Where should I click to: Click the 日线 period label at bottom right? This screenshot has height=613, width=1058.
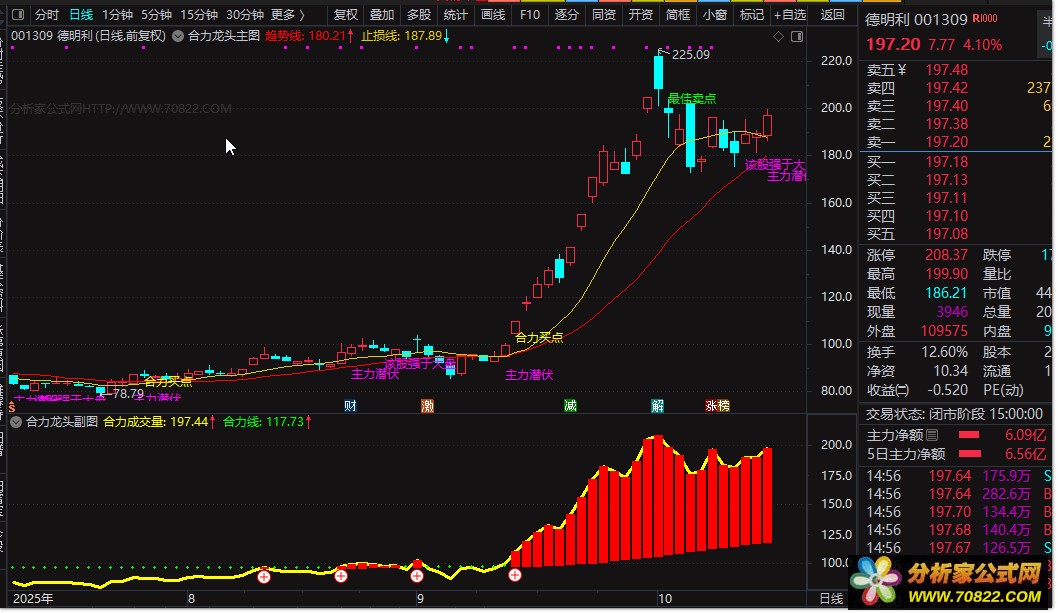831,598
